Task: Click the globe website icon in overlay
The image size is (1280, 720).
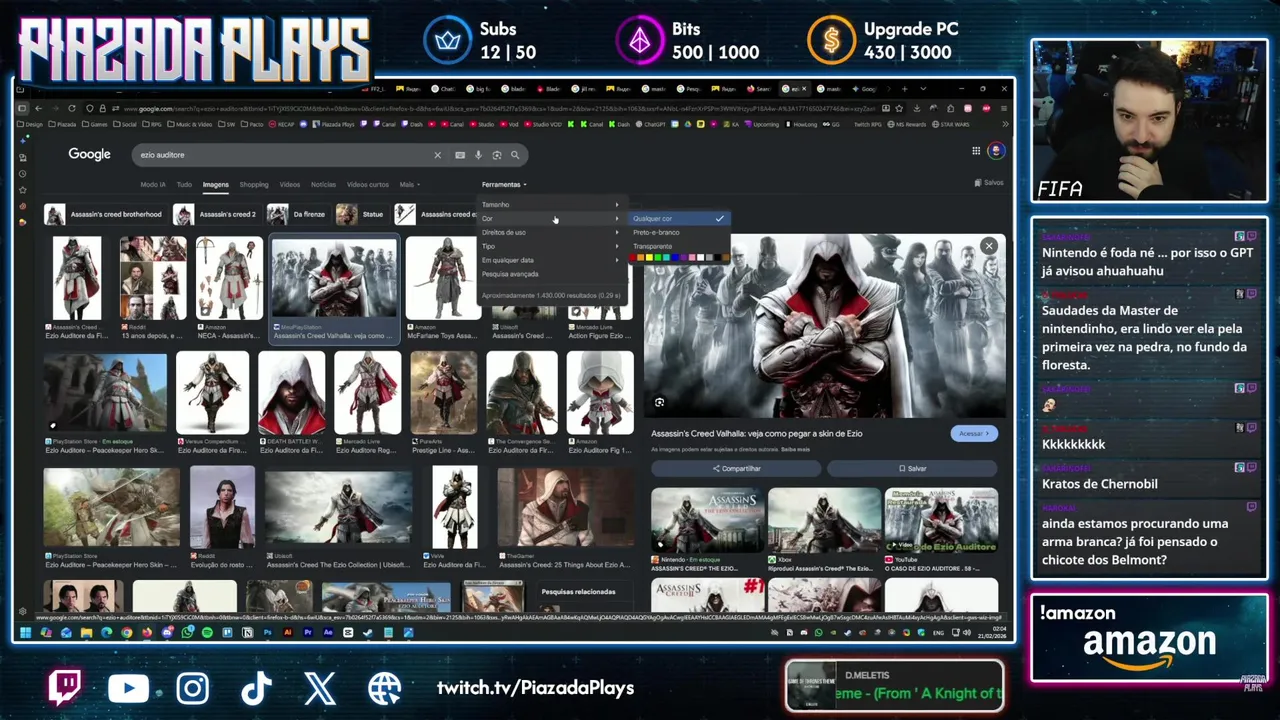Action: pyautogui.click(x=384, y=688)
